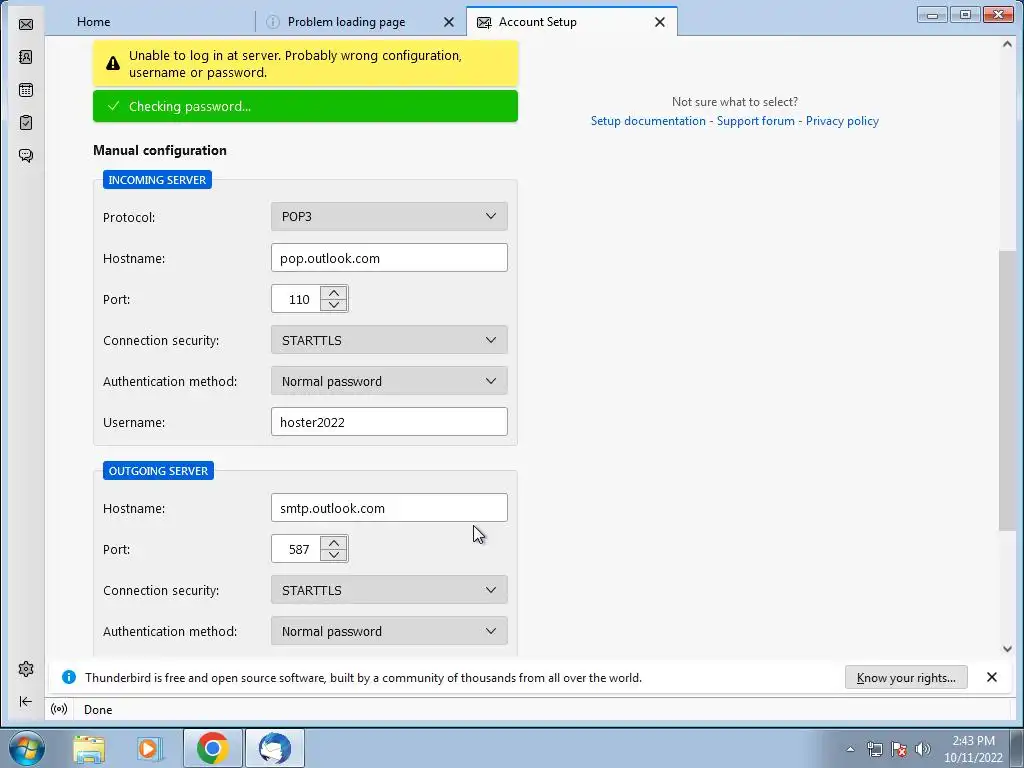Click the INCOMING SERVER section label
This screenshot has height=768, width=1024.
157,180
